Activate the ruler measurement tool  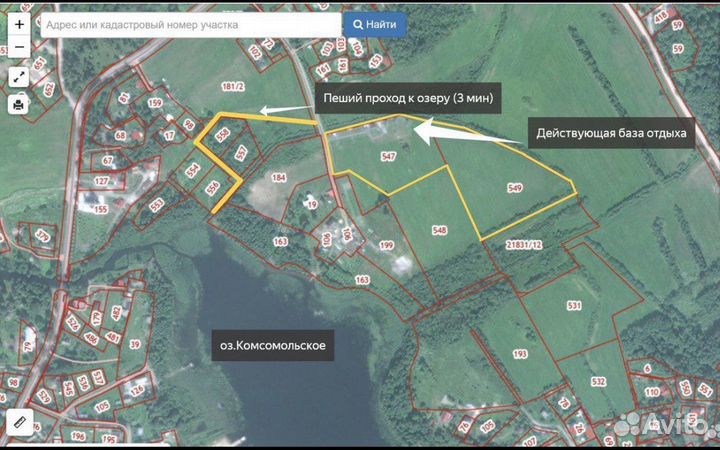point(19,423)
